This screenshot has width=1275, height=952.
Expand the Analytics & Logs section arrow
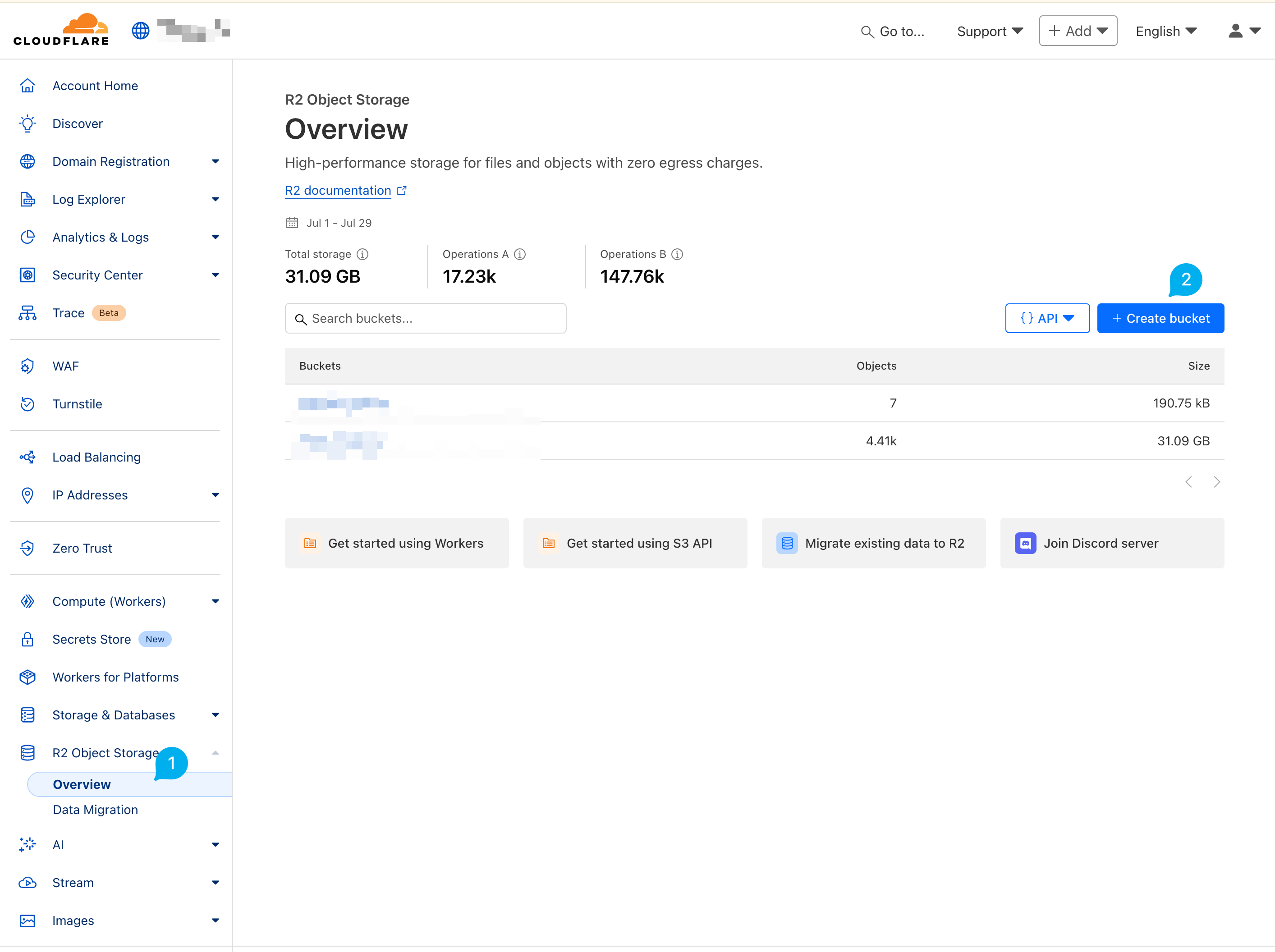click(216, 237)
